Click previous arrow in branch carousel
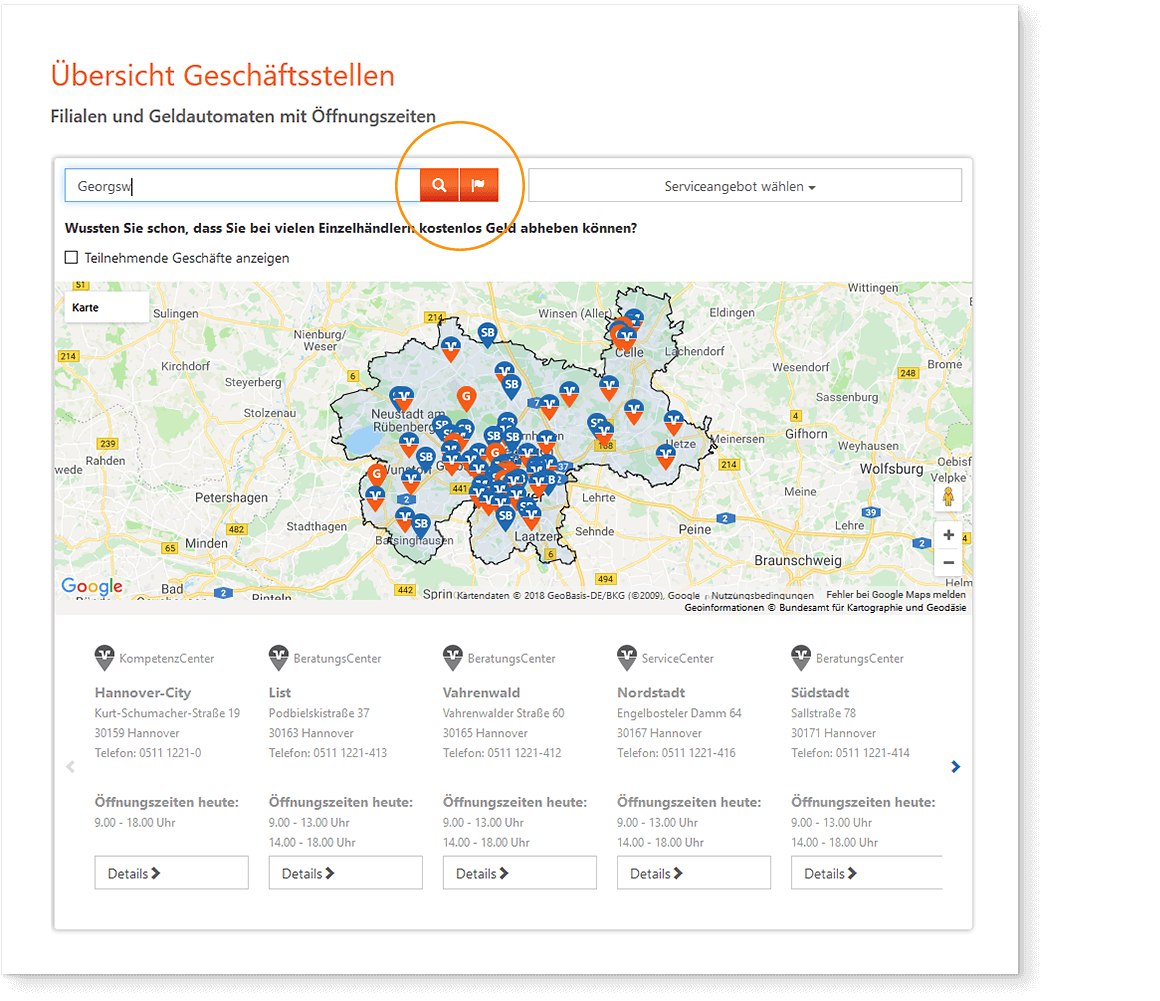The height and width of the screenshot is (1001, 1160). click(70, 767)
